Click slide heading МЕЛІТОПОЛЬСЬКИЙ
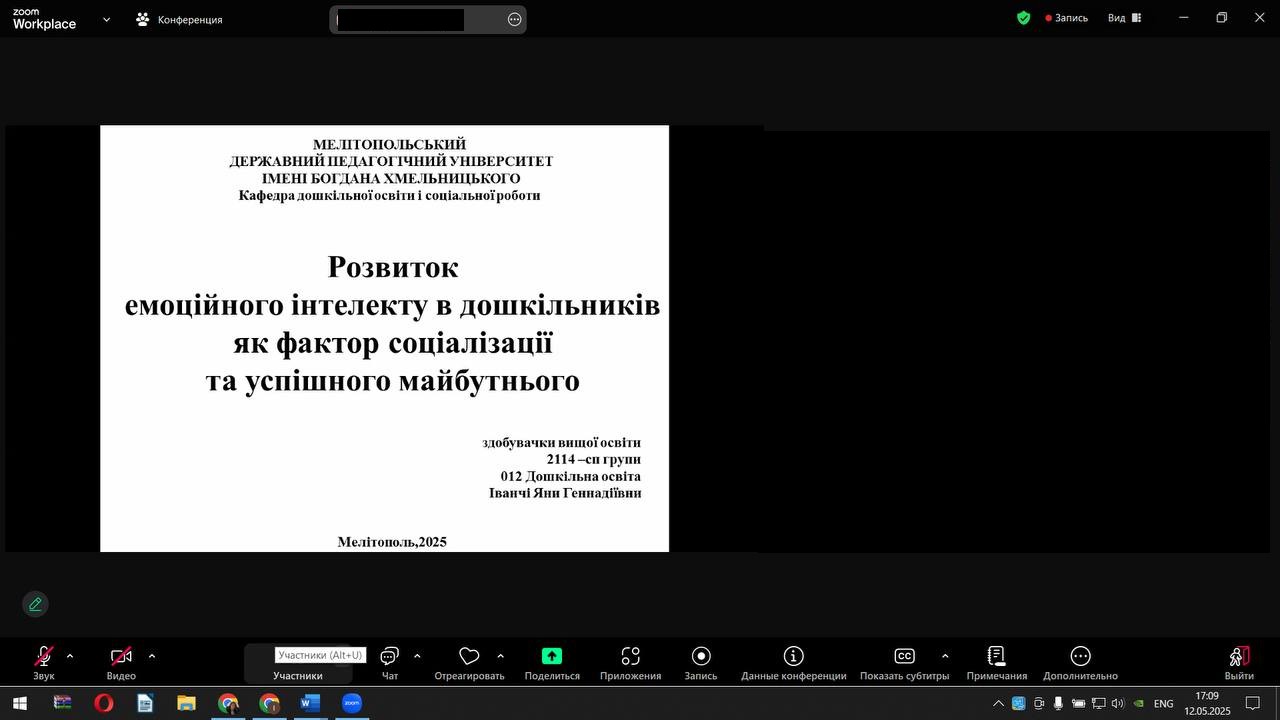Viewport: 1280px width, 720px height. point(389,144)
